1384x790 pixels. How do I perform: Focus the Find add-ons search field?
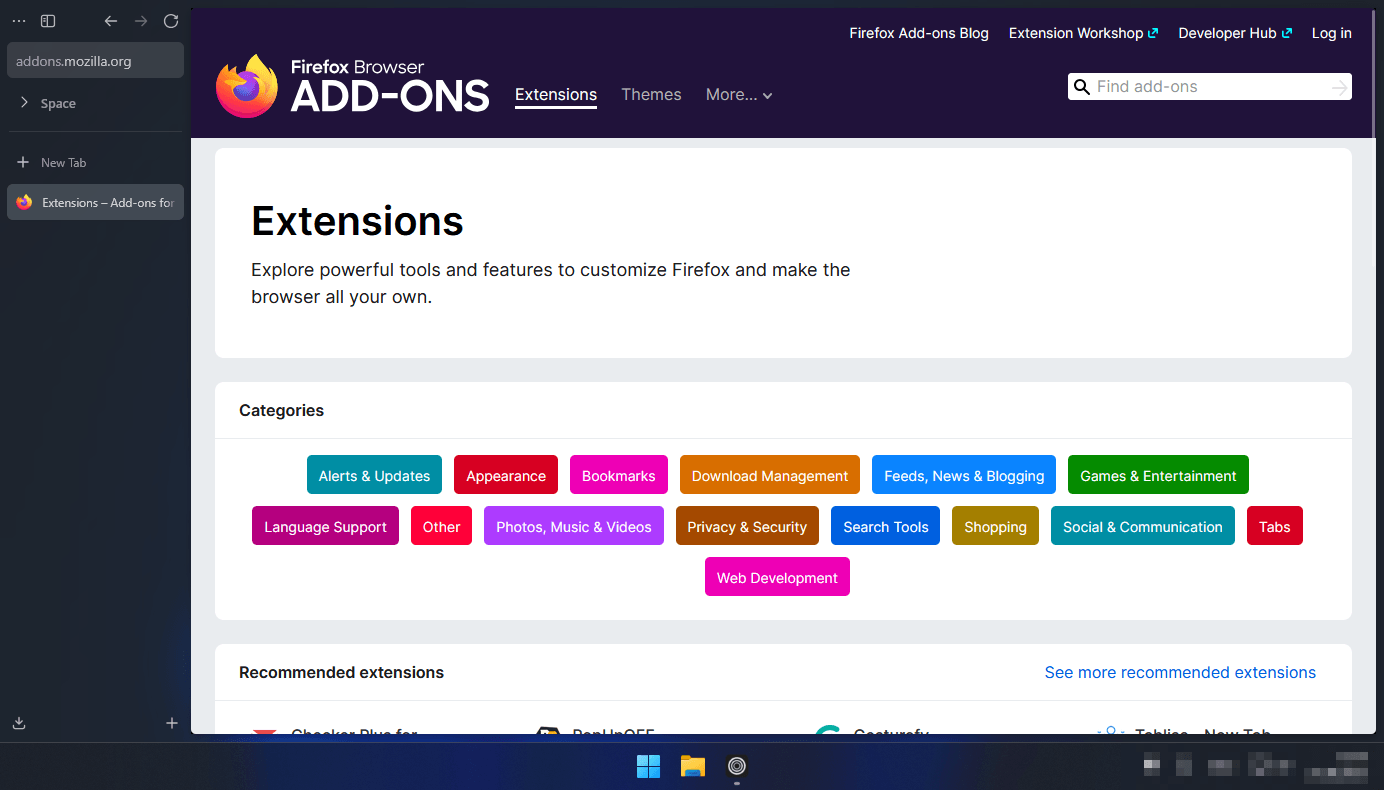pyautogui.click(x=1210, y=87)
